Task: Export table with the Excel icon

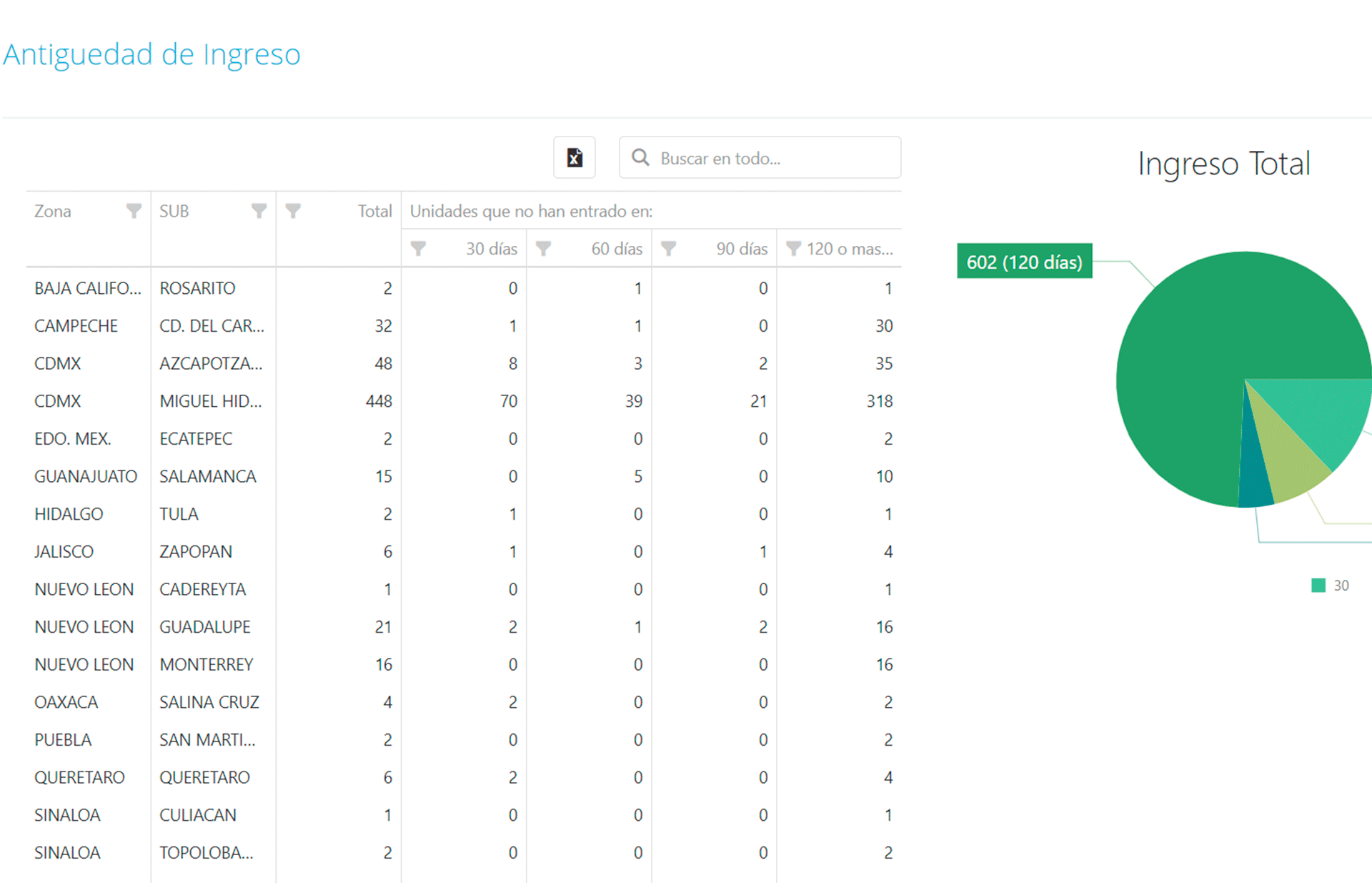Action: (575, 157)
